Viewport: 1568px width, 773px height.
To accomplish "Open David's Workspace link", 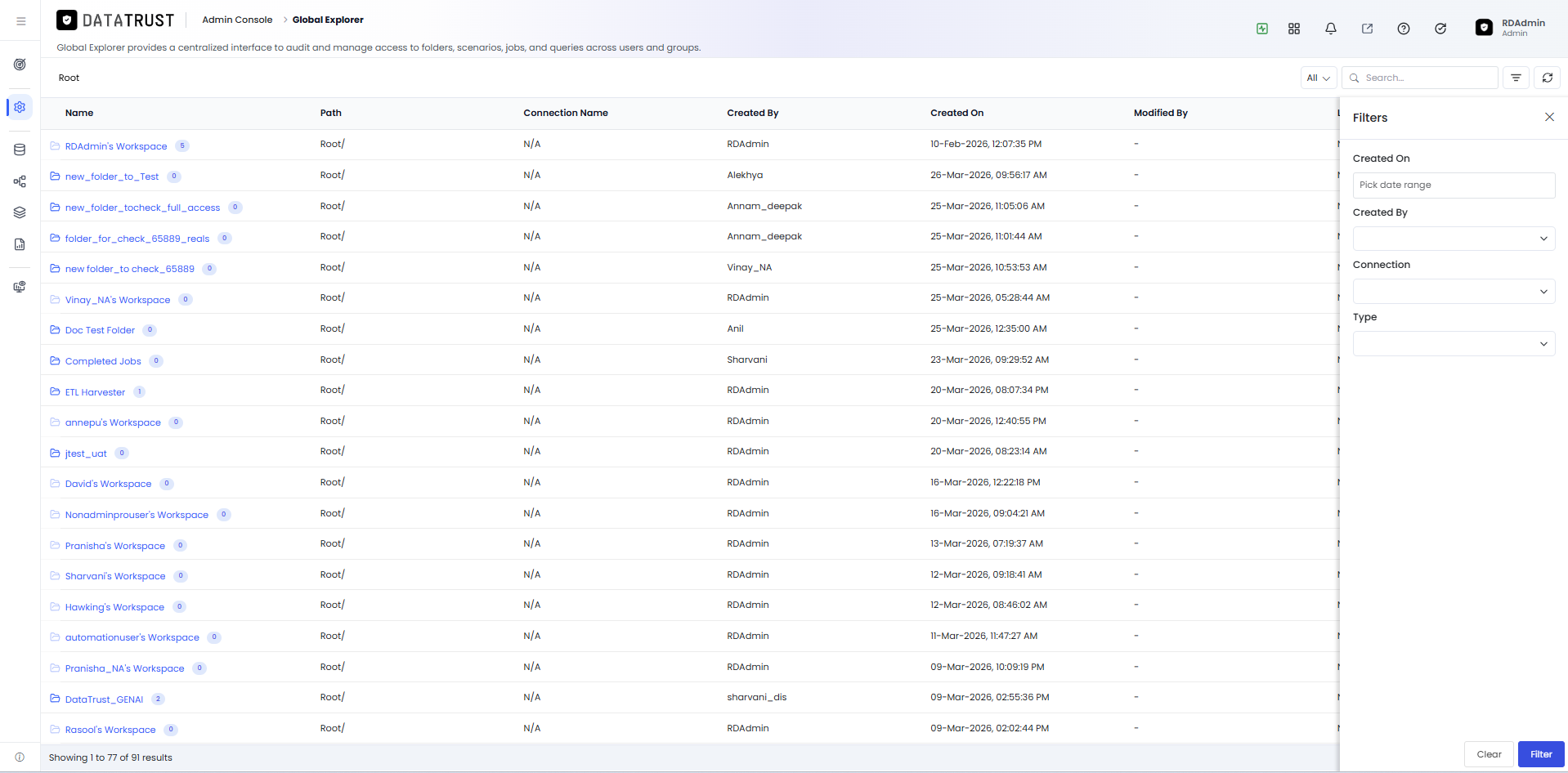I will (x=108, y=484).
